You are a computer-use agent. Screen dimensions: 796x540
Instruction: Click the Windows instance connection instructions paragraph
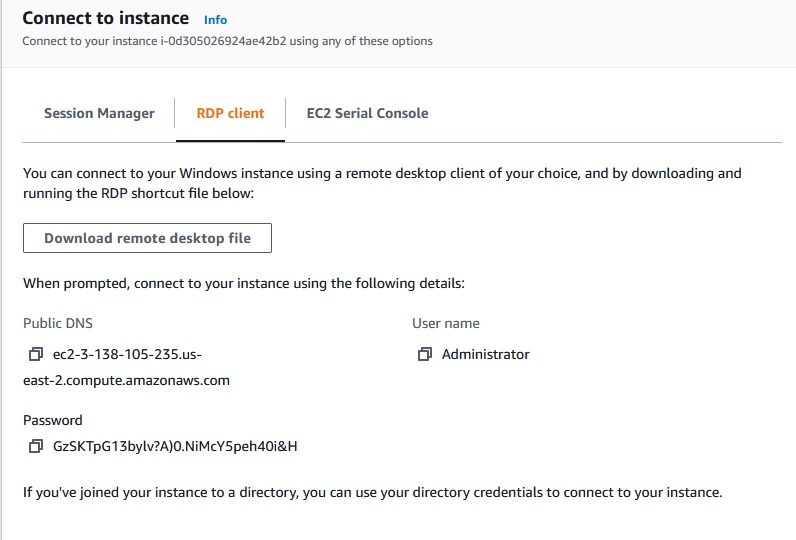coord(382,182)
